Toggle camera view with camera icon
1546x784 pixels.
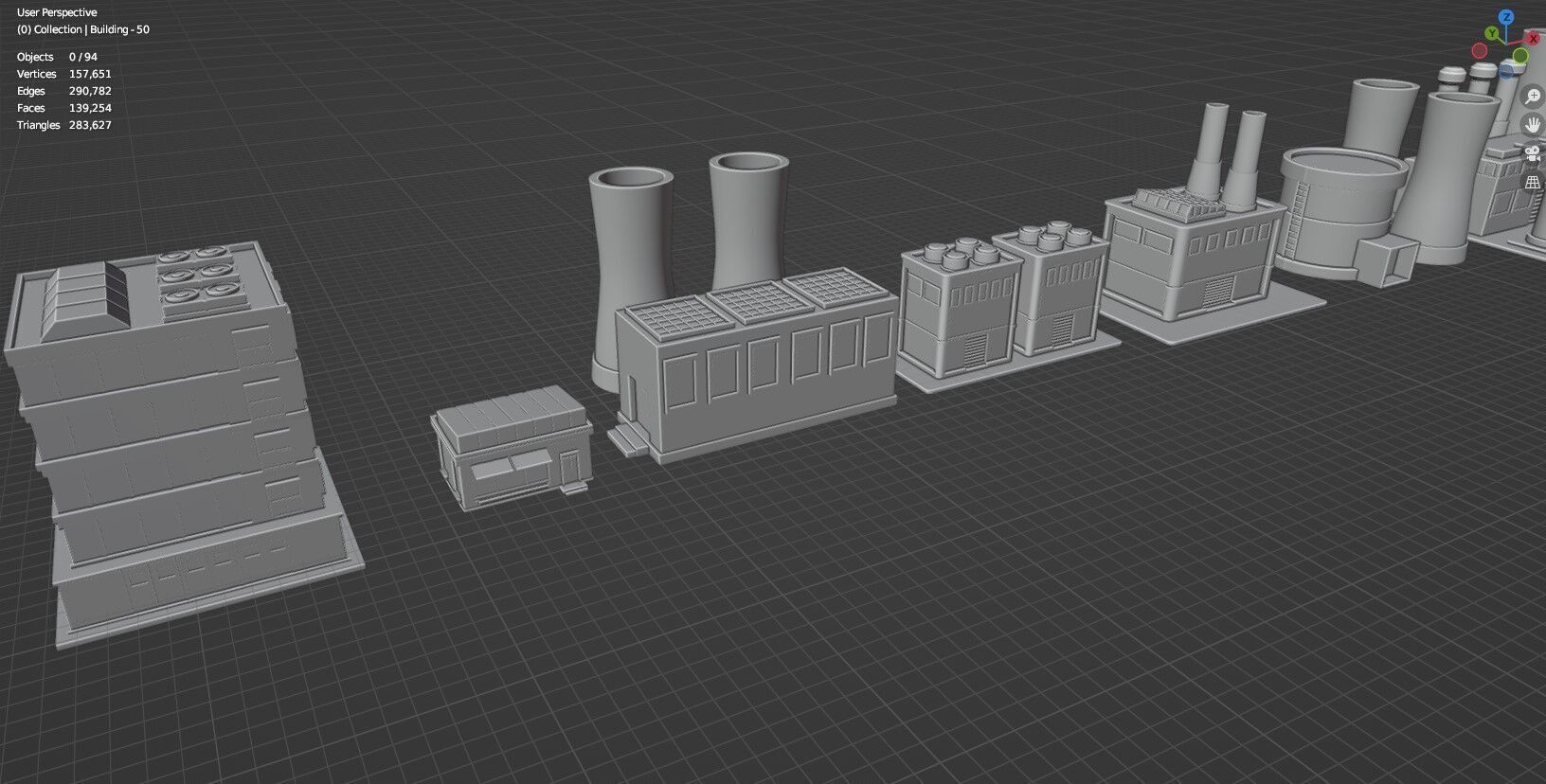[1534, 153]
